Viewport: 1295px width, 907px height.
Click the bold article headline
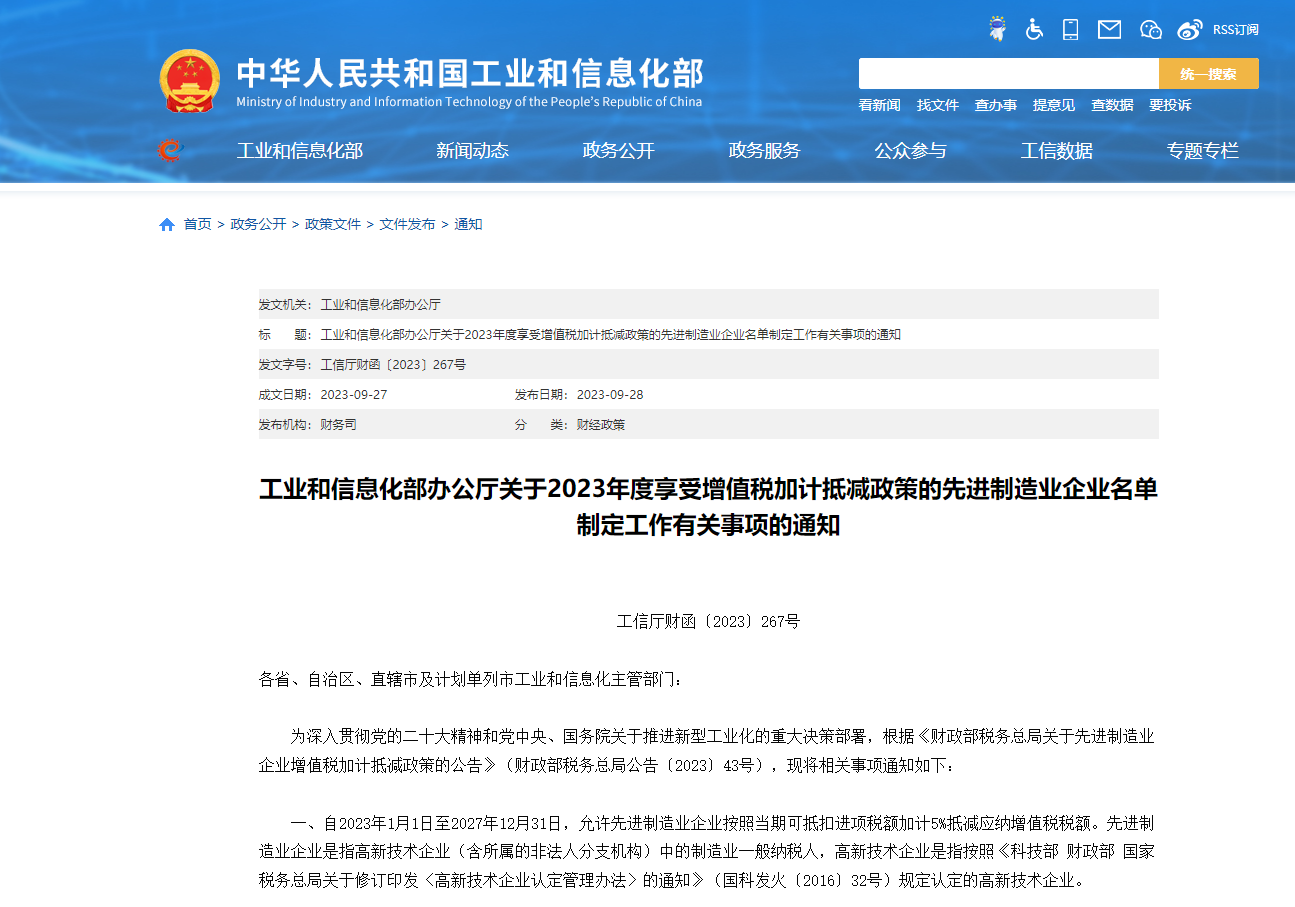pos(708,507)
